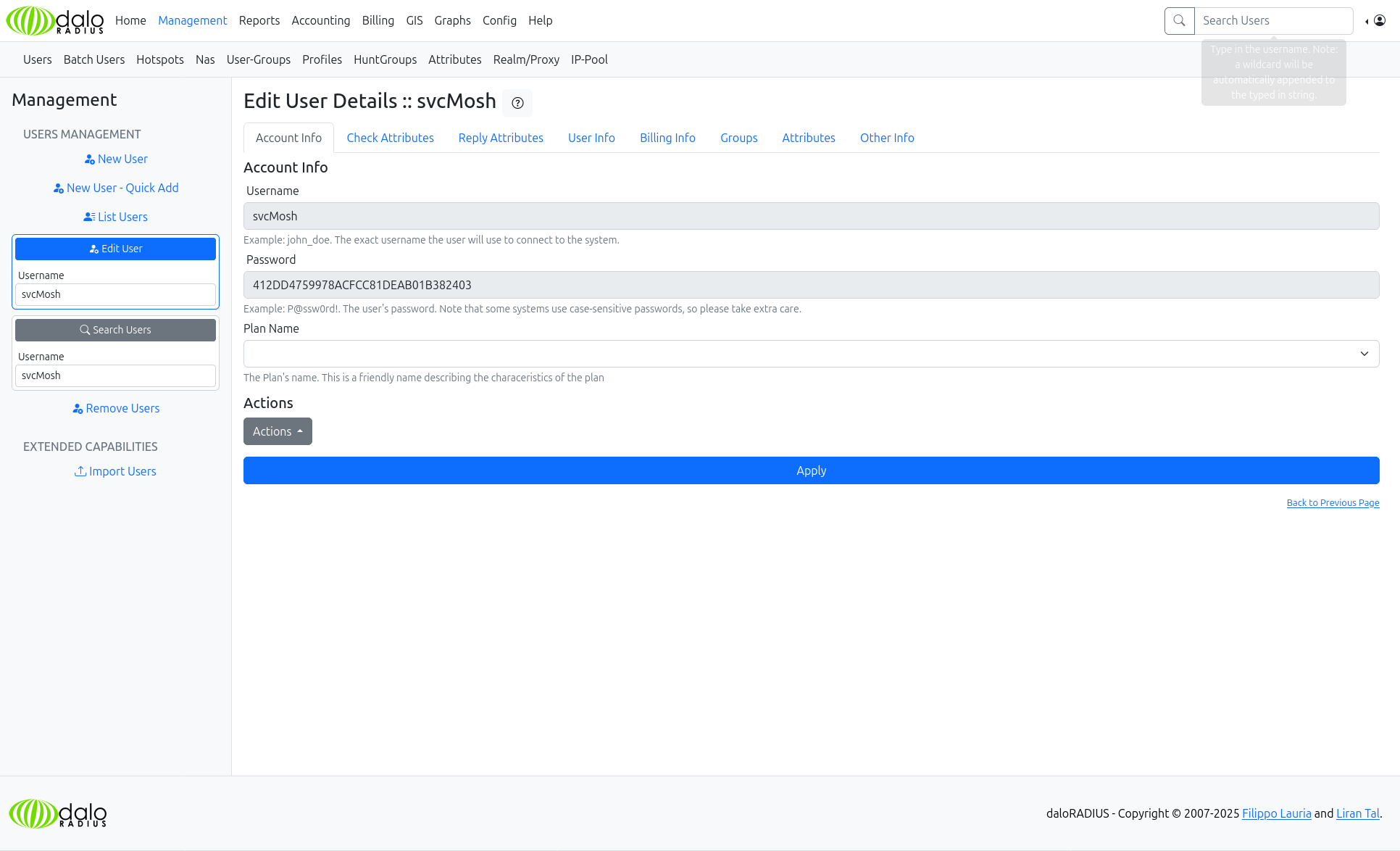Image resolution: width=1400 pixels, height=851 pixels.
Task: Switch to the Billing Info tab
Action: [x=667, y=138]
